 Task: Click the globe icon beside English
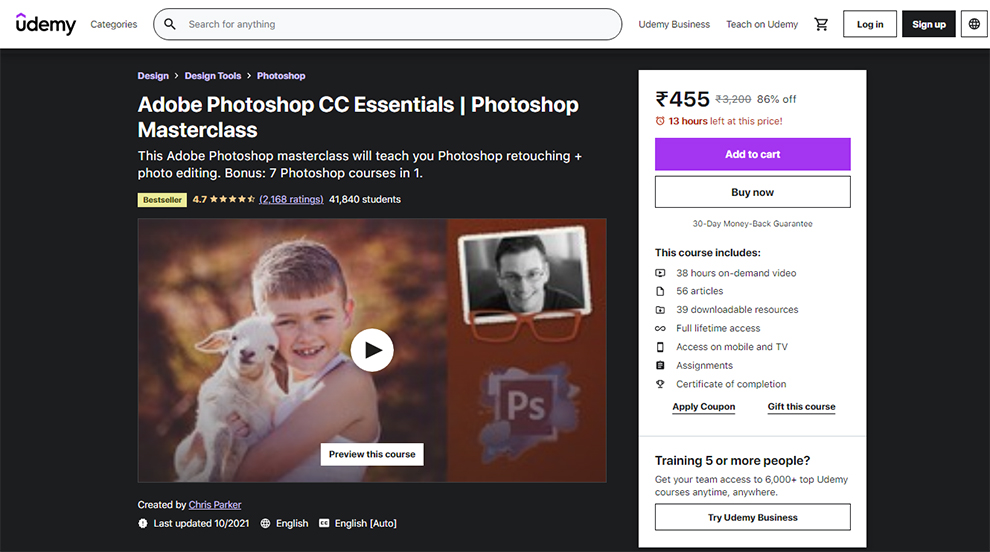tap(265, 523)
